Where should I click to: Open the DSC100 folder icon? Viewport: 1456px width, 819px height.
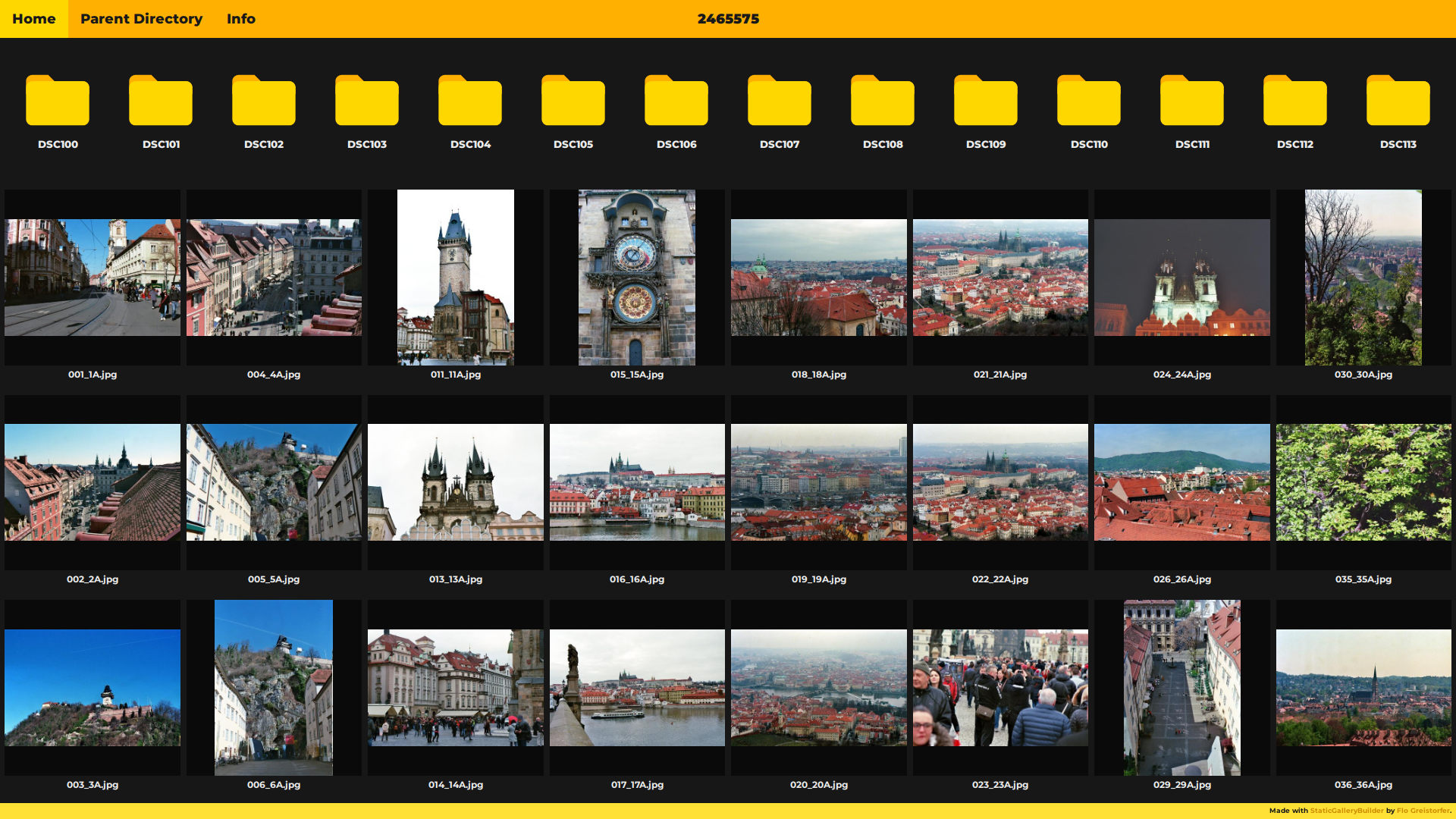(58, 101)
